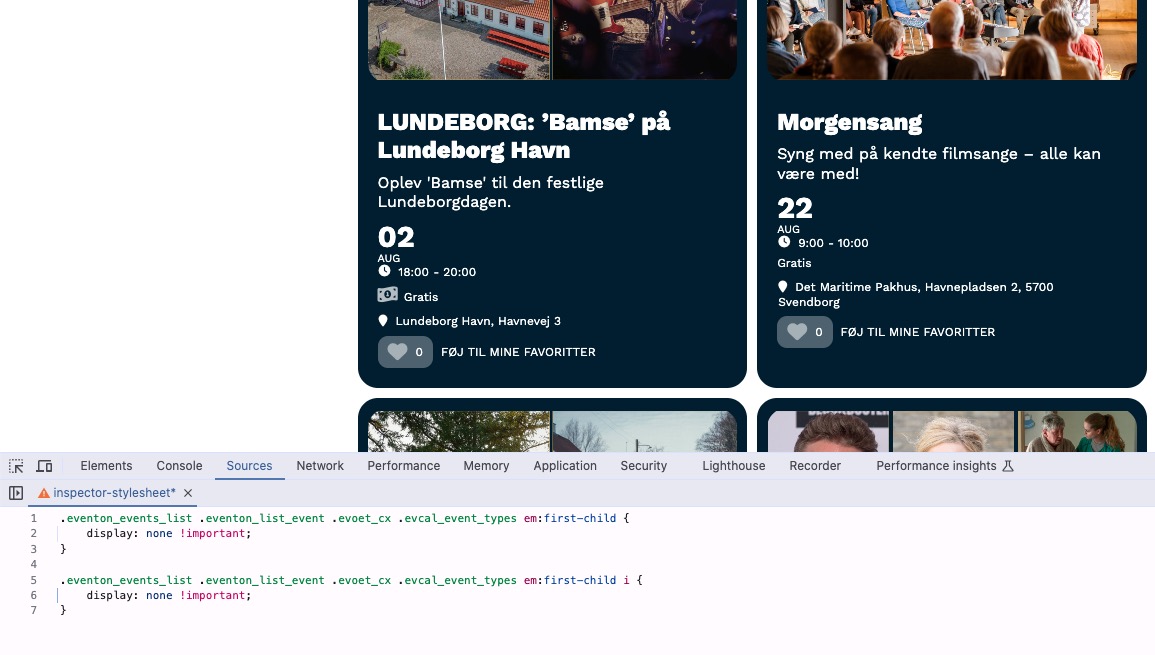This screenshot has height=655, width=1155.
Task: Click the Performance insights flask icon
Action: [1008, 466]
